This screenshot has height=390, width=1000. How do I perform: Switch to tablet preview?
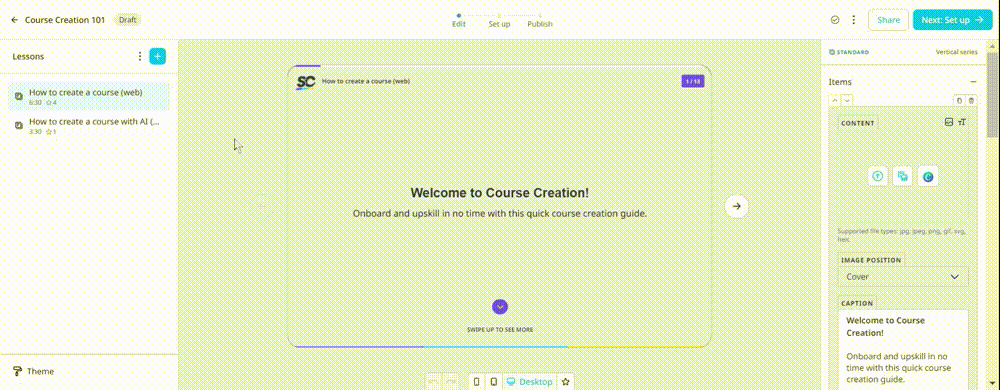point(494,382)
